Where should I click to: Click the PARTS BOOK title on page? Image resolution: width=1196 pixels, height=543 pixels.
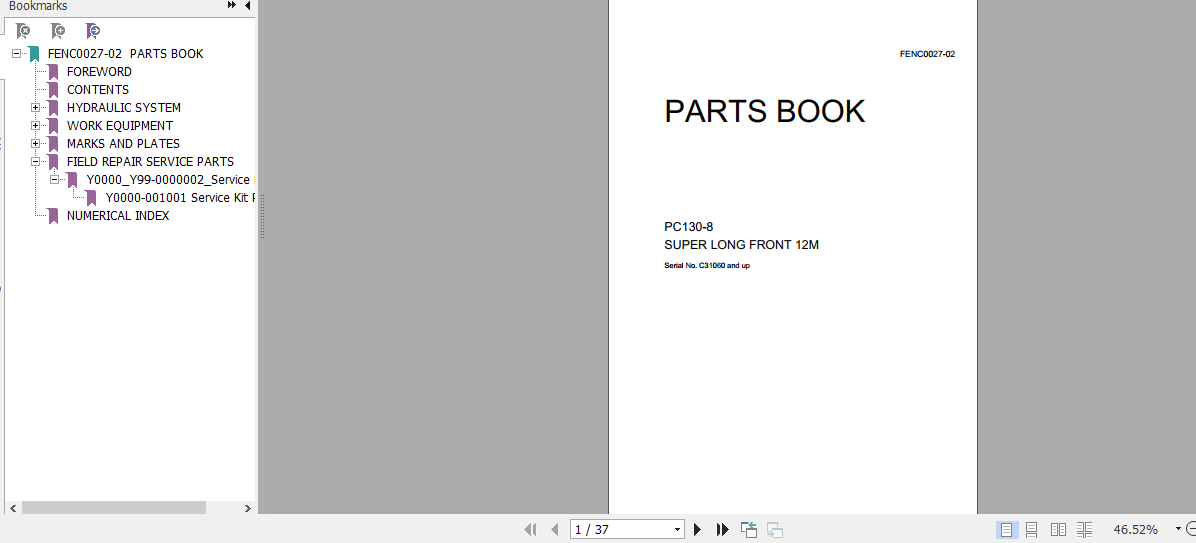coord(764,111)
